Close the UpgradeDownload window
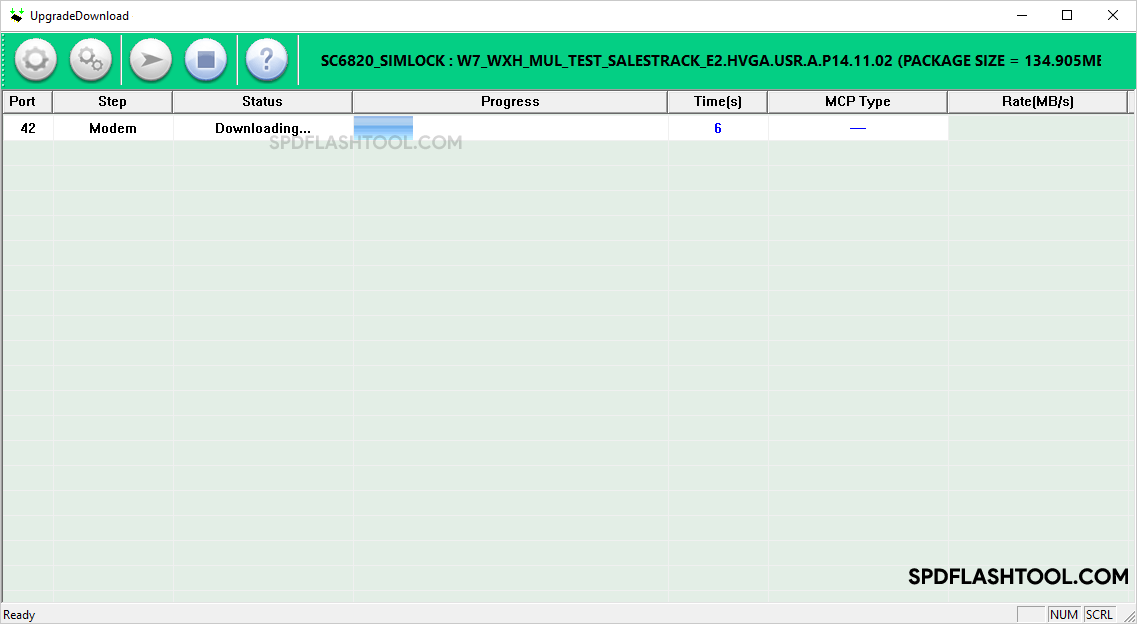The height and width of the screenshot is (624, 1137). 1113,15
